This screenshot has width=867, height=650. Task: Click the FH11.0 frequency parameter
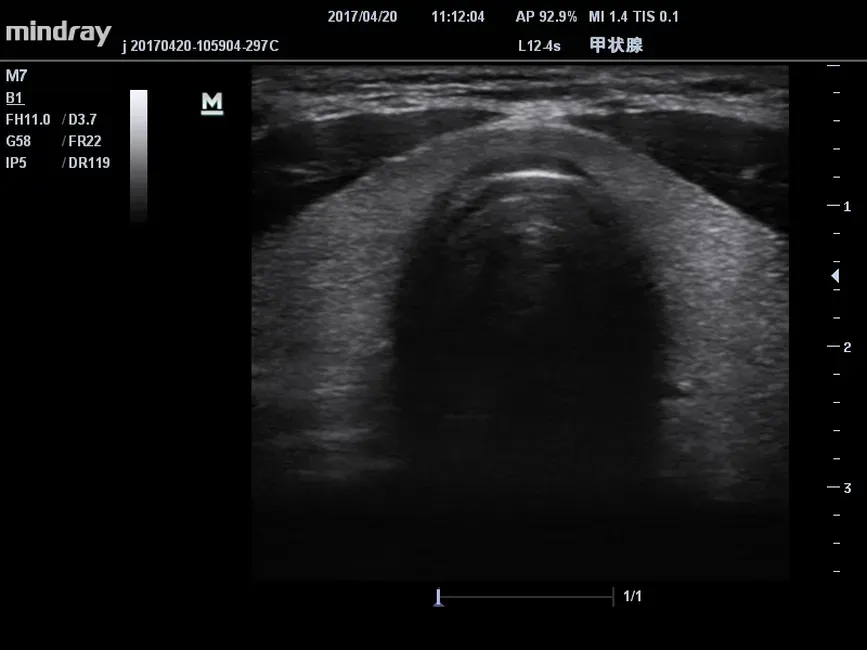pos(28,120)
